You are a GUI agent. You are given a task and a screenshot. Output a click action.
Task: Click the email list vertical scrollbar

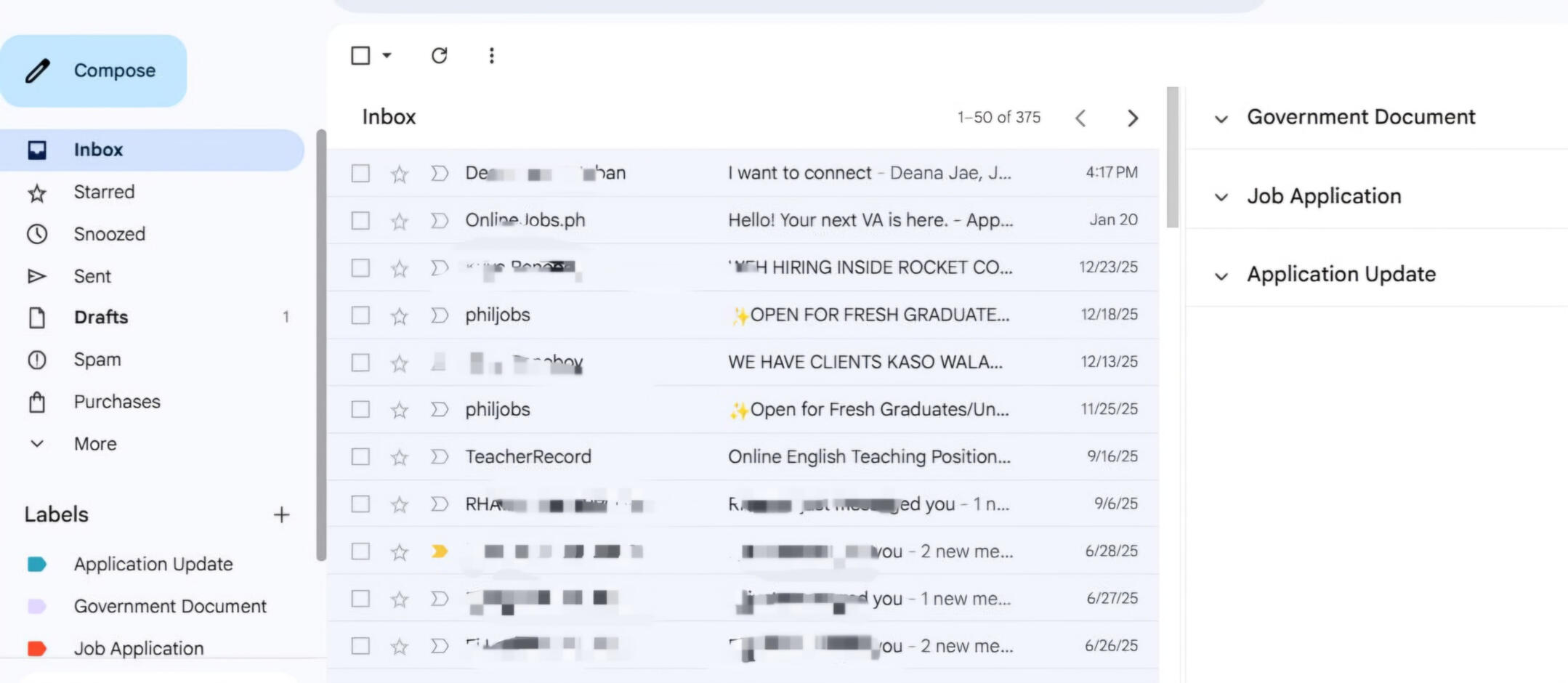(x=1172, y=158)
